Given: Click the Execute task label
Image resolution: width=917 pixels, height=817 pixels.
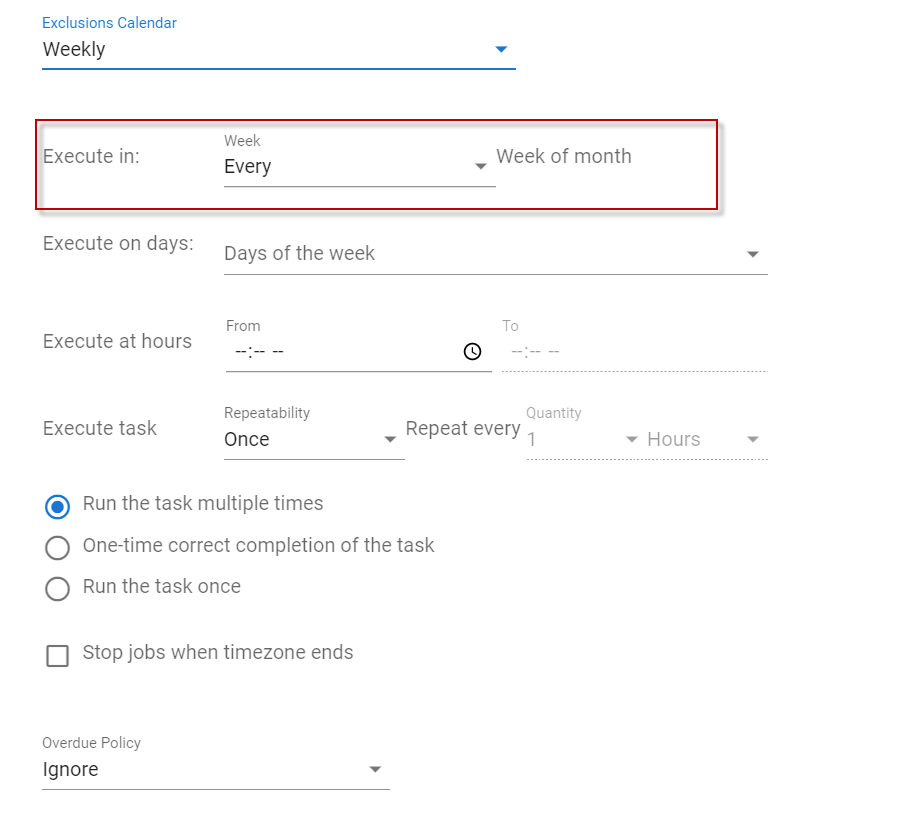Looking at the screenshot, I should click(99, 428).
